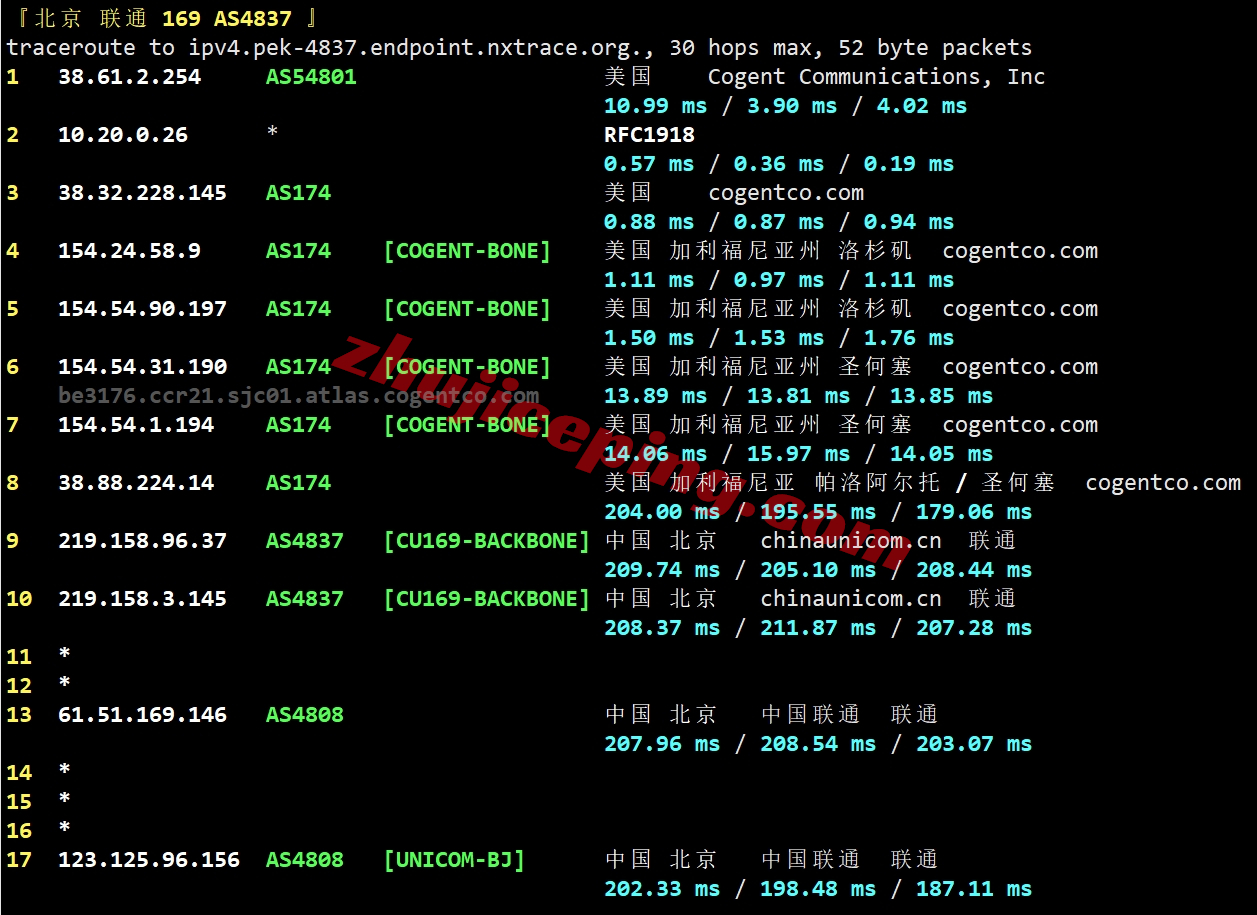1257x915 pixels.
Task: Click the 1.76 ms latency value
Action: 909,338
